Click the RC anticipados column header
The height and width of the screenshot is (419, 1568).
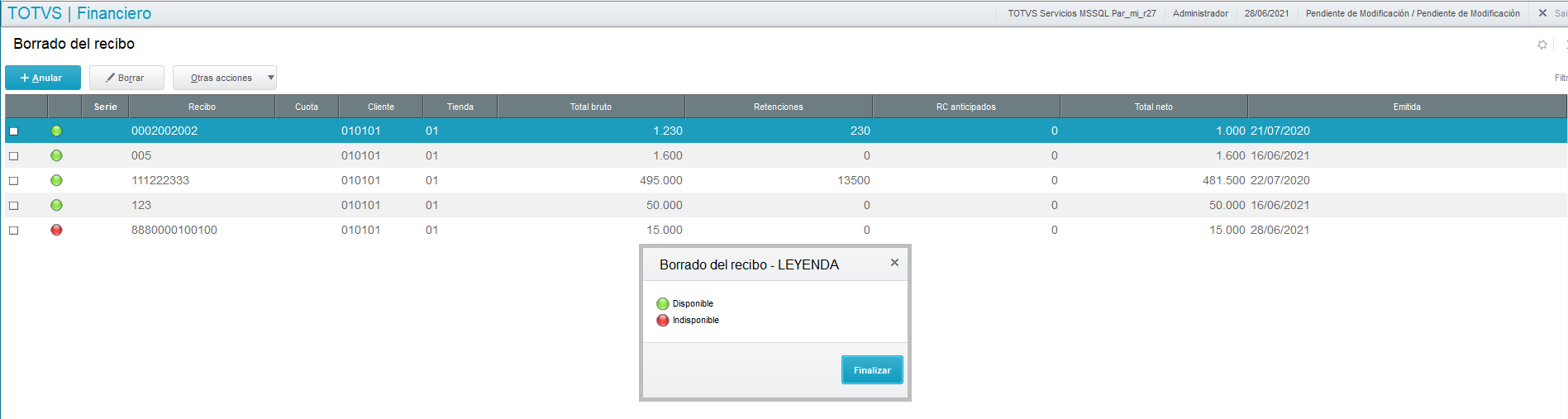[x=966, y=107]
